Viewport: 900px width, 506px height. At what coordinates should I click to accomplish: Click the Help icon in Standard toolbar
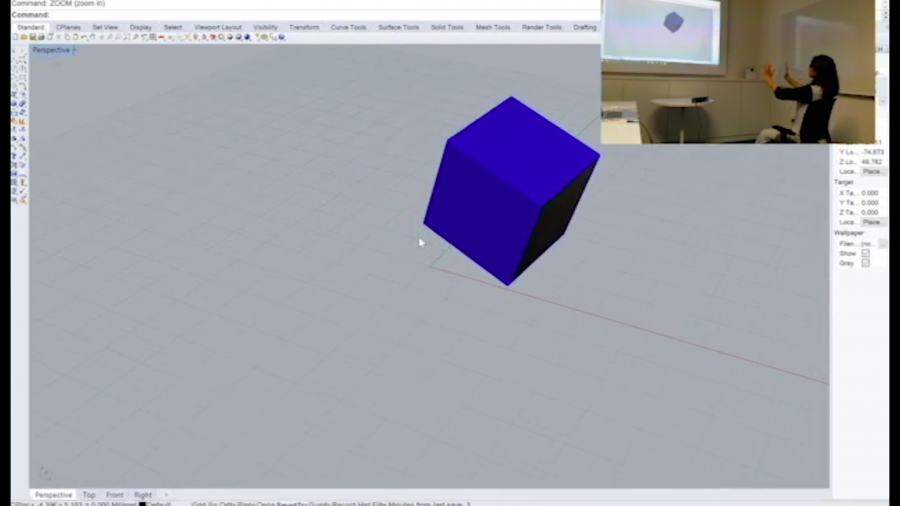point(281,37)
